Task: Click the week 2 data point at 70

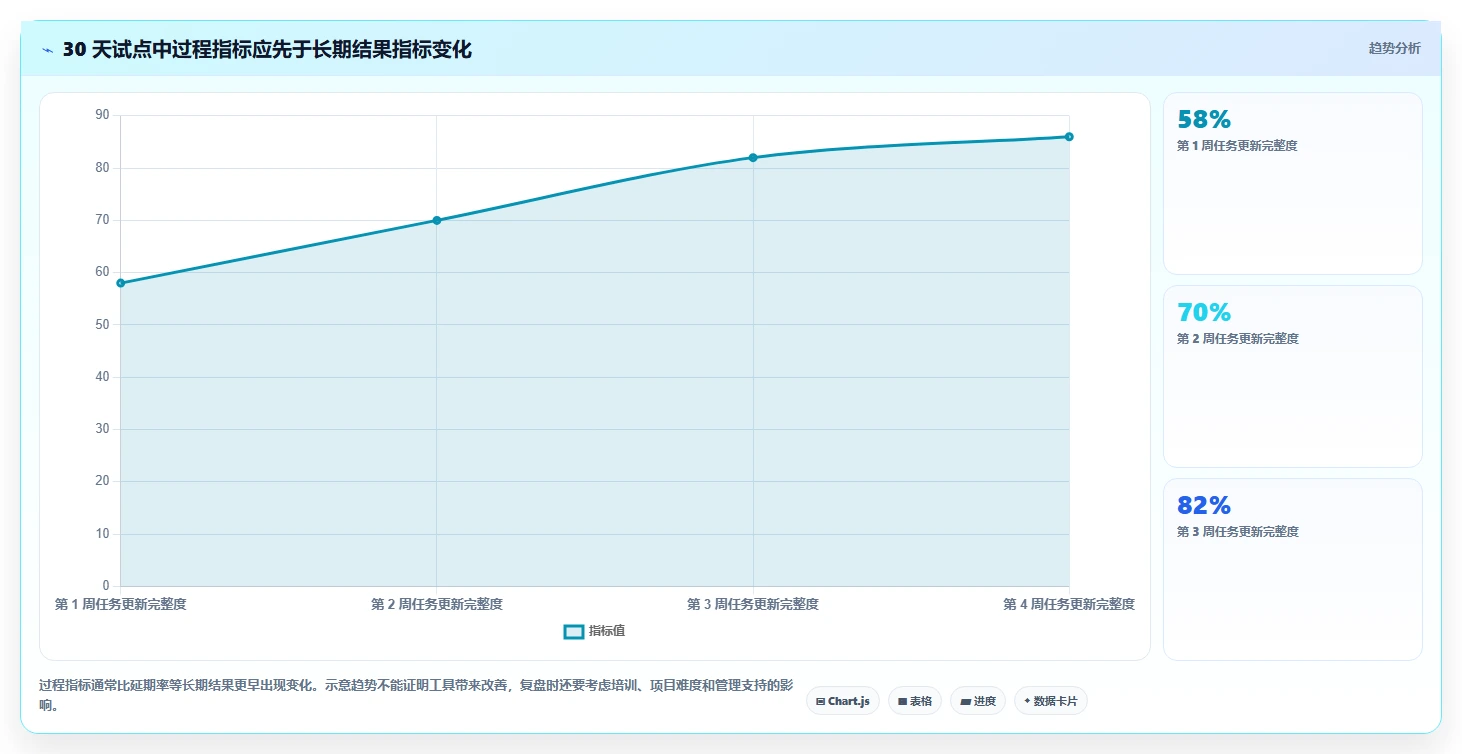Action: tap(437, 220)
